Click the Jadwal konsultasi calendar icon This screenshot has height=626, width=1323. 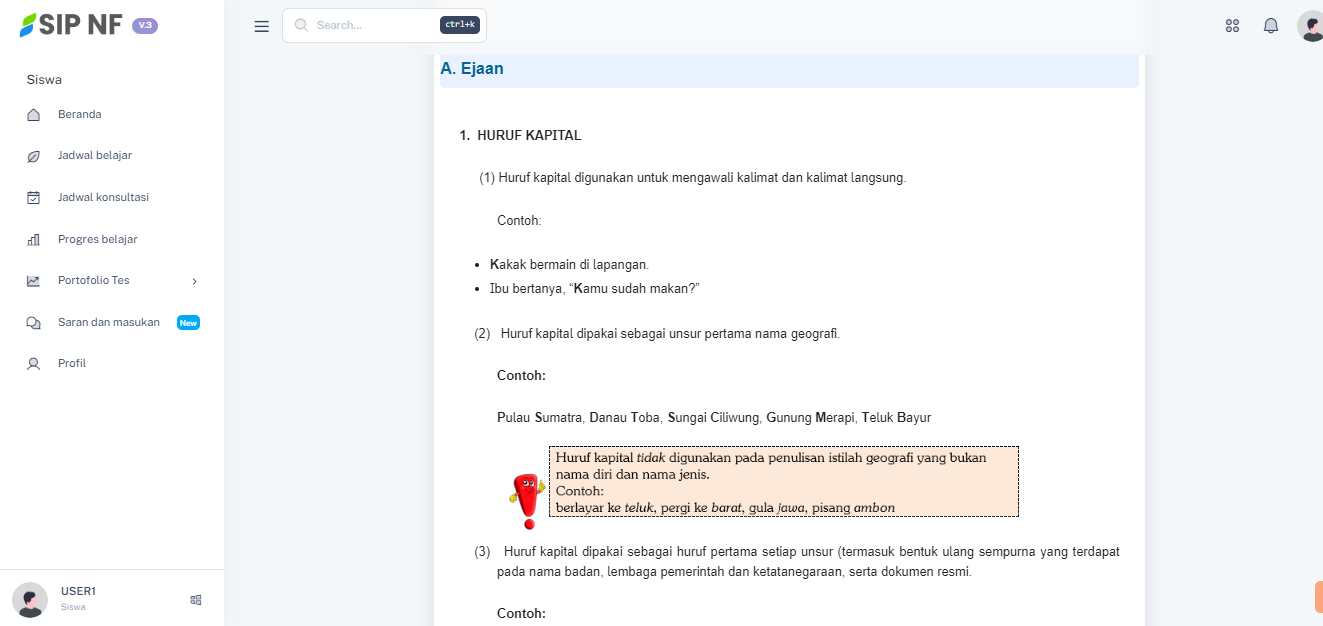tap(34, 198)
